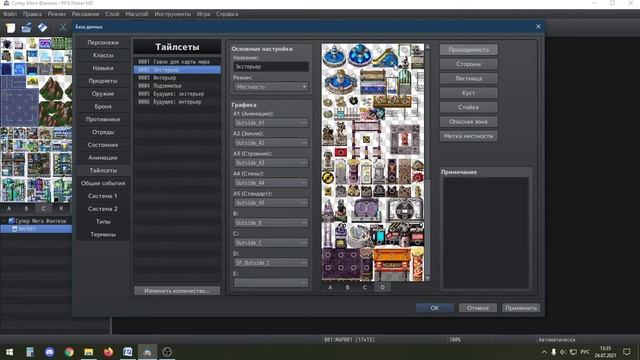Switch to the Анимации database tab
640x360 pixels.
tap(103, 158)
